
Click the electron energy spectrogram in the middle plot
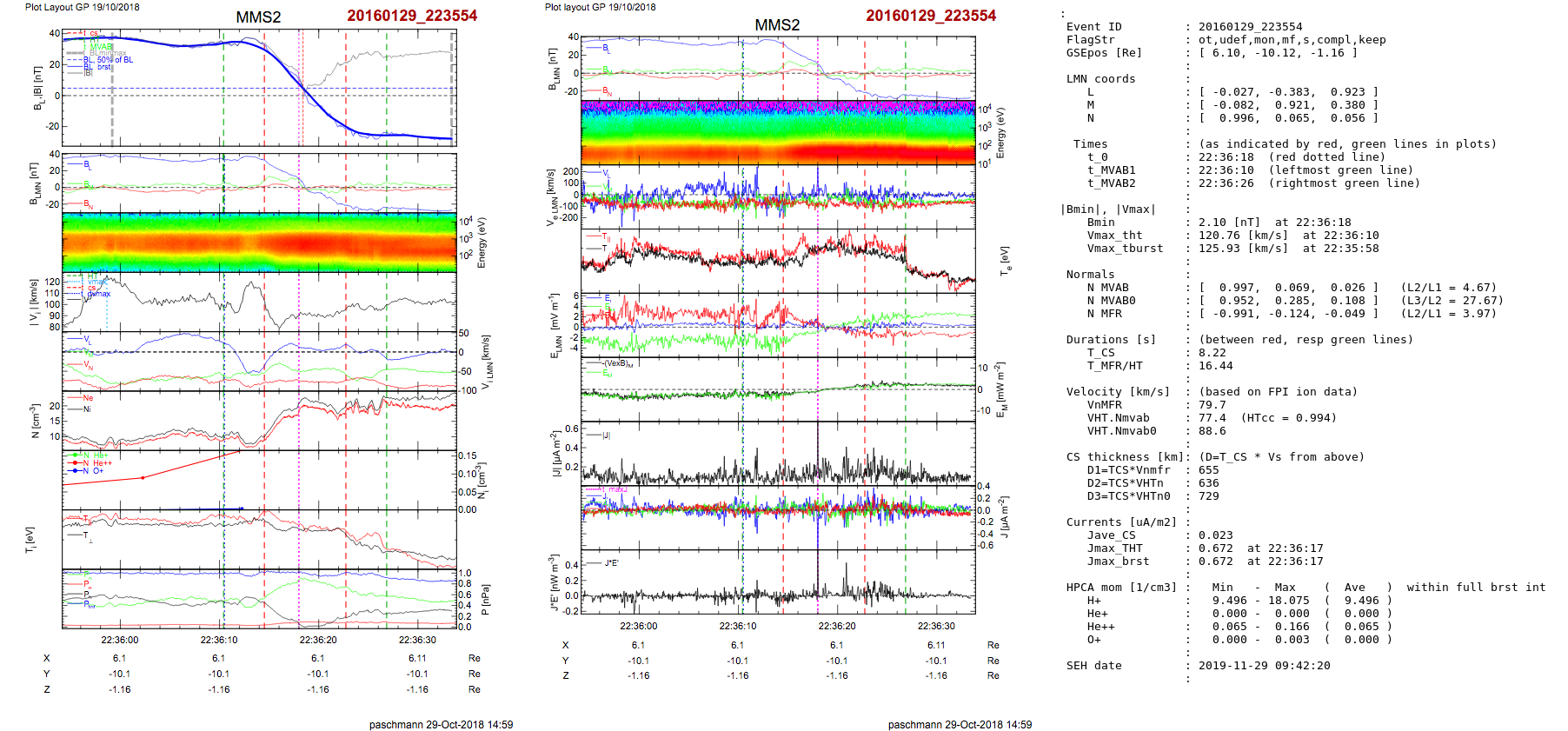[777, 132]
